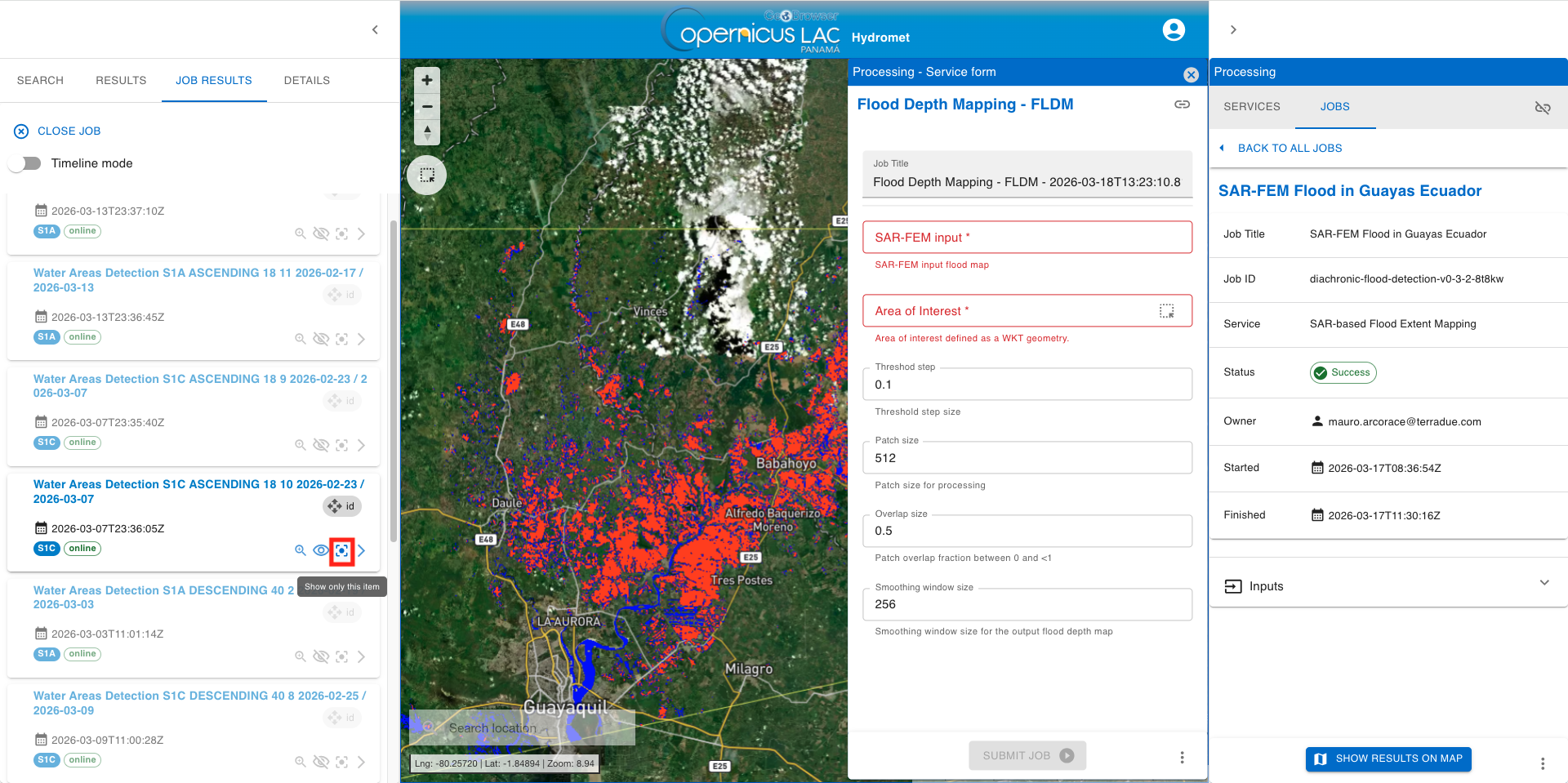Open details arrow for S1C ASCENDING 18 10

(x=362, y=551)
